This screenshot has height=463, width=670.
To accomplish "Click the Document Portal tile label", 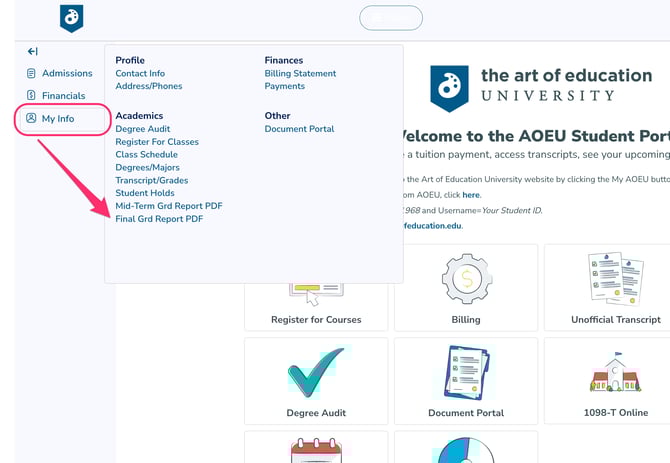I will click(466, 413).
